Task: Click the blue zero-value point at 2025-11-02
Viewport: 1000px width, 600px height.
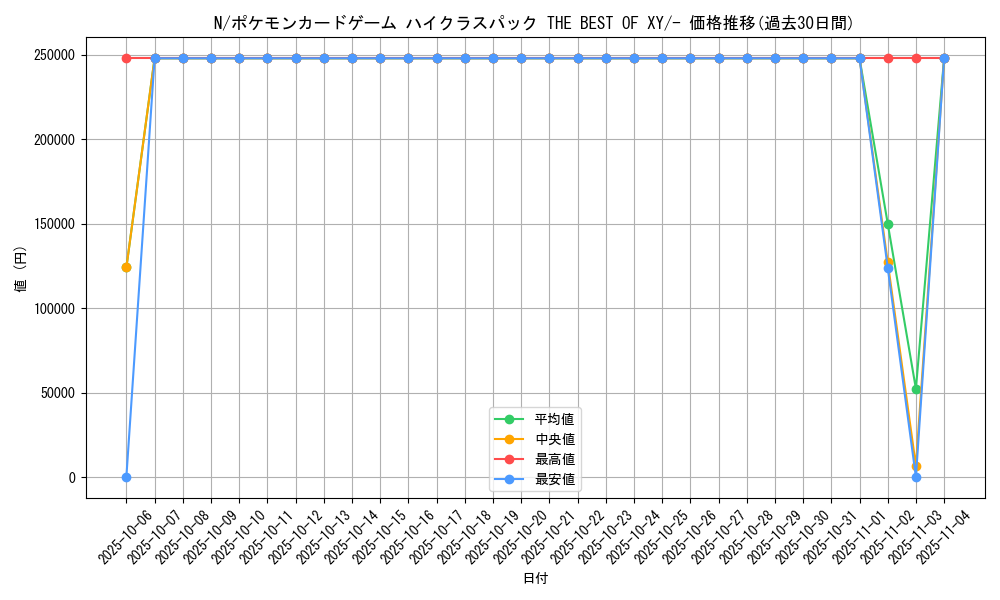Action: click(x=918, y=478)
